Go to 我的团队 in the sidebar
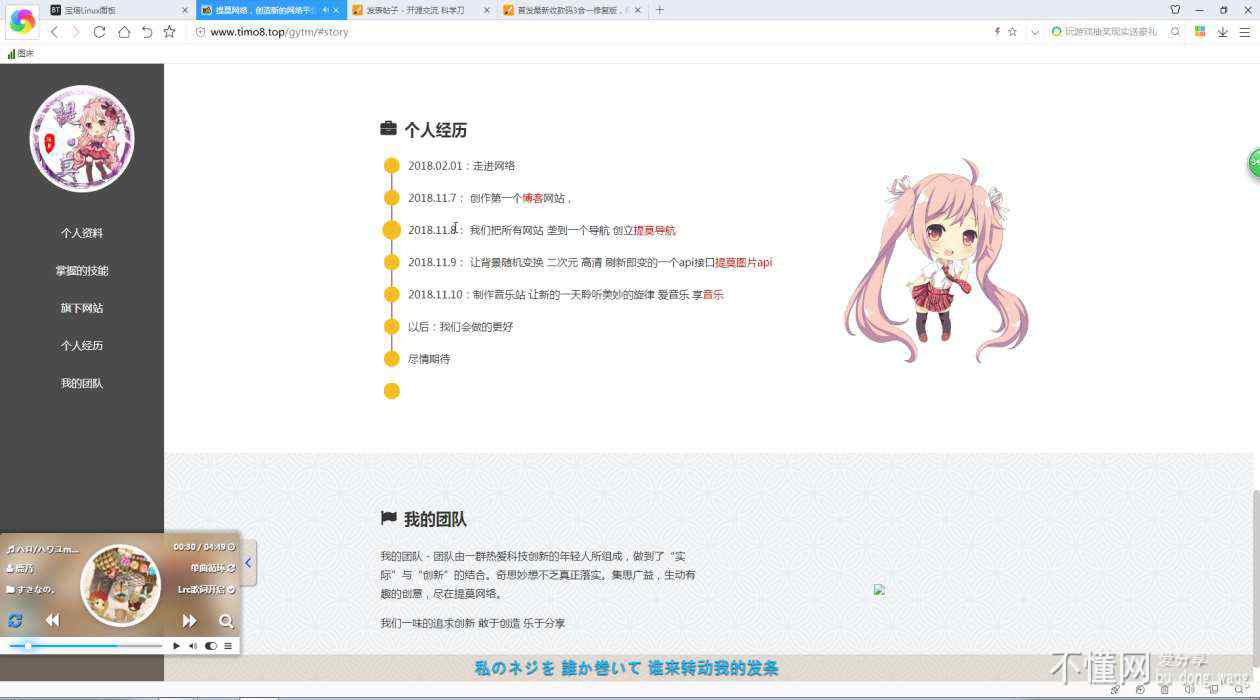 click(82, 384)
